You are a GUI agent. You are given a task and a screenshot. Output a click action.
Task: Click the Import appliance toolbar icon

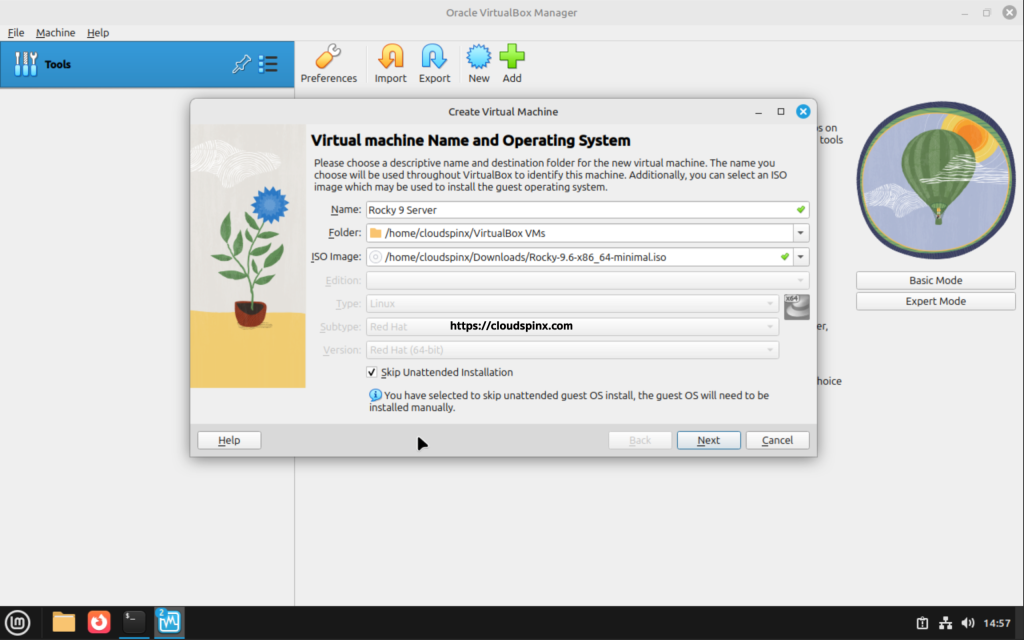coord(390,62)
